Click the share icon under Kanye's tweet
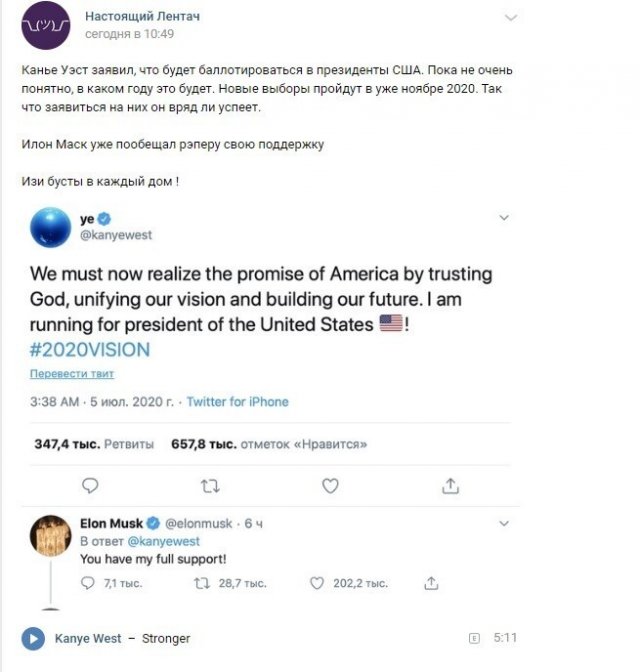 point(451,486)
